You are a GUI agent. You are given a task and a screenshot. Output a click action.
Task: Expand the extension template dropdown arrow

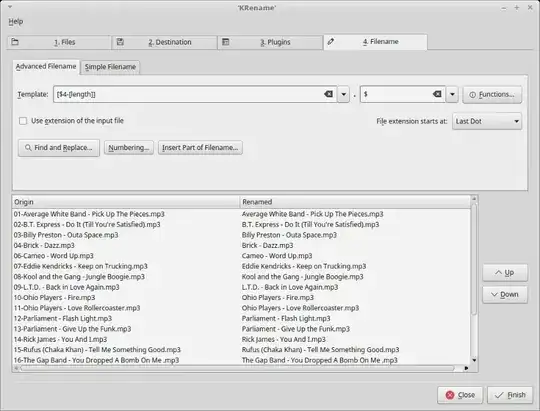click(x=452, y=94)
